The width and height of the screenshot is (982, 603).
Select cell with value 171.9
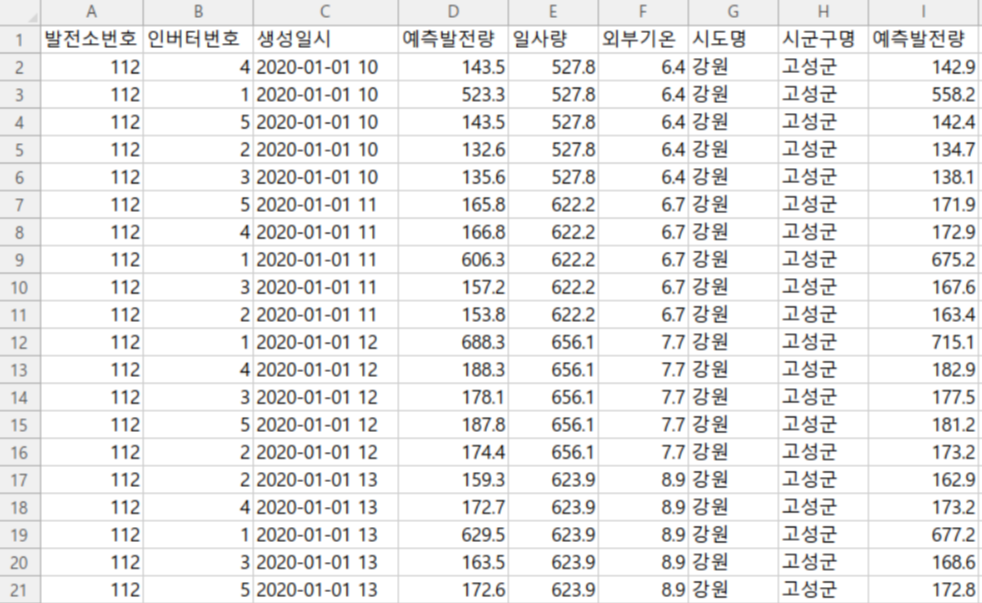[925, 205]
